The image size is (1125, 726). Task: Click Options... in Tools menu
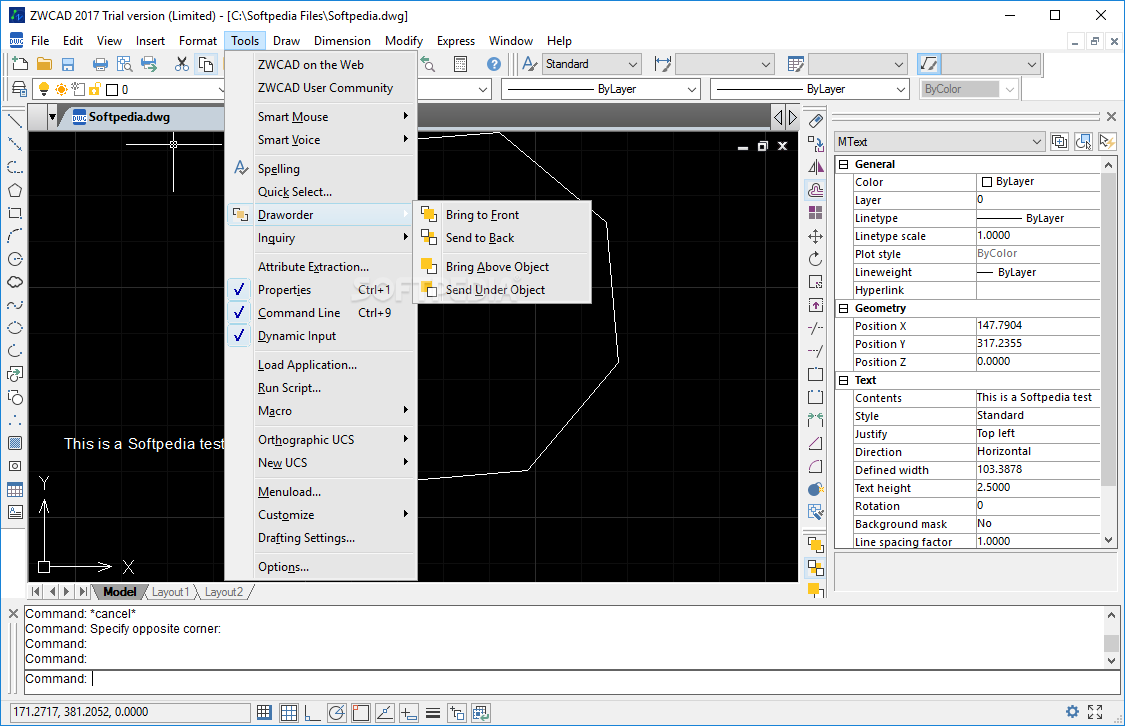pyautogui.click(x=321, y=567)
